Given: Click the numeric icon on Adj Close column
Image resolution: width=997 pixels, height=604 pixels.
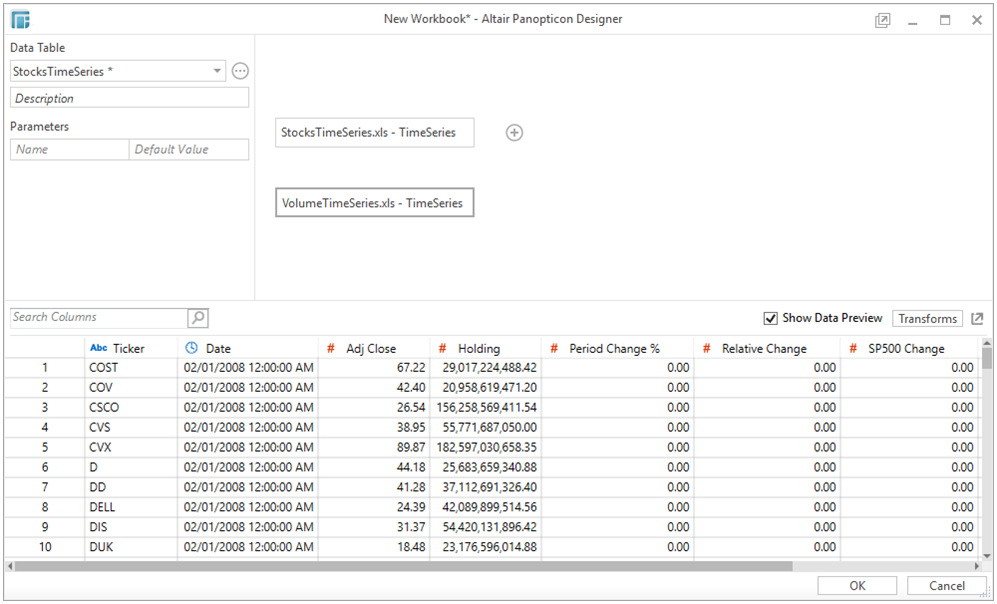Looking at the screenshot, I should click(x=331, y=349).
